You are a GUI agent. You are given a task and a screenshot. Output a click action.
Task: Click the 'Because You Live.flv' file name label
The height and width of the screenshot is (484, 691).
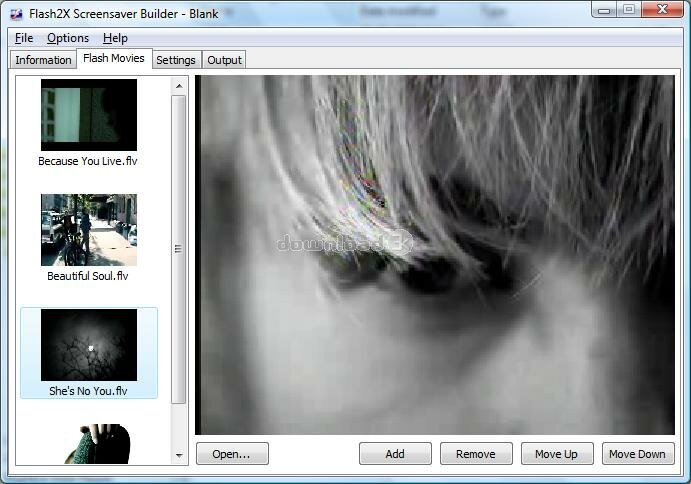tap(88, 161)
